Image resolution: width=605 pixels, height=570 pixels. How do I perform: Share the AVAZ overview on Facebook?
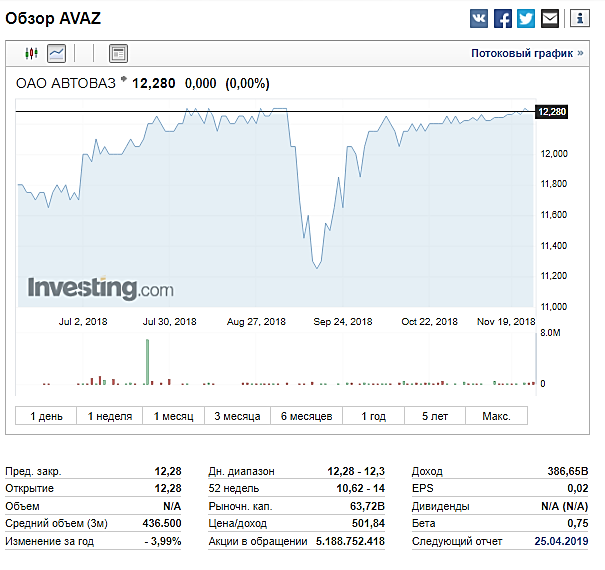click(503, 19)
